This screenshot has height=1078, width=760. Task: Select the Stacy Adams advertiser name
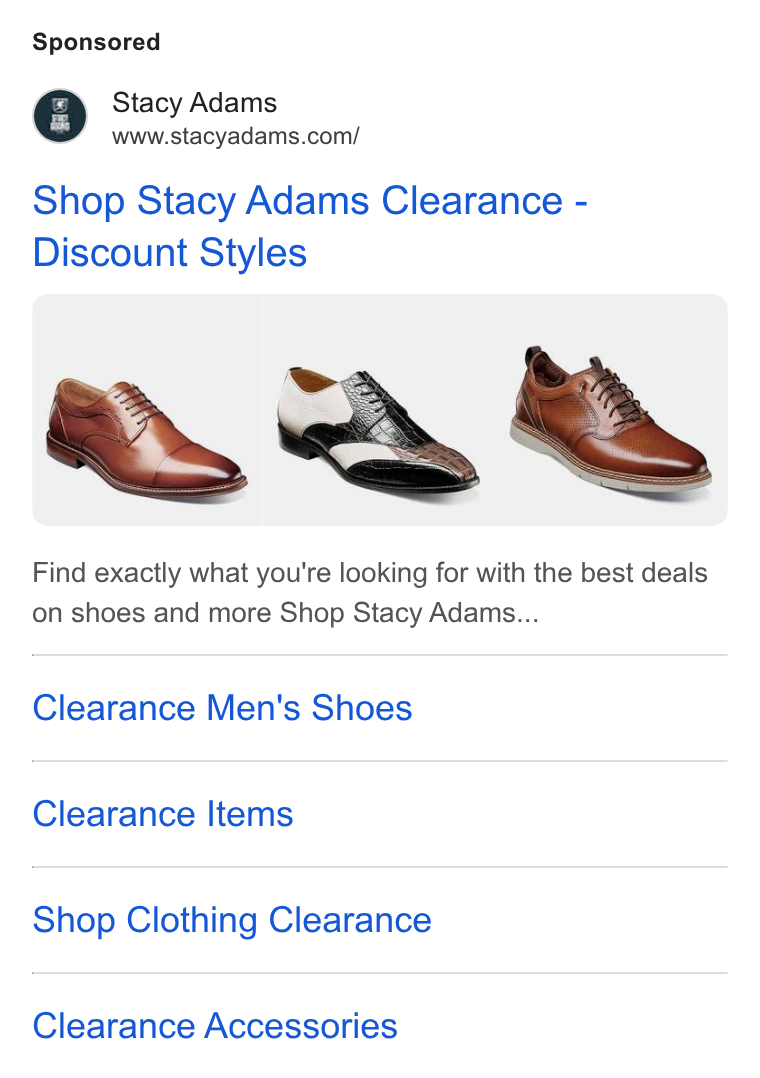click(195, 102)
